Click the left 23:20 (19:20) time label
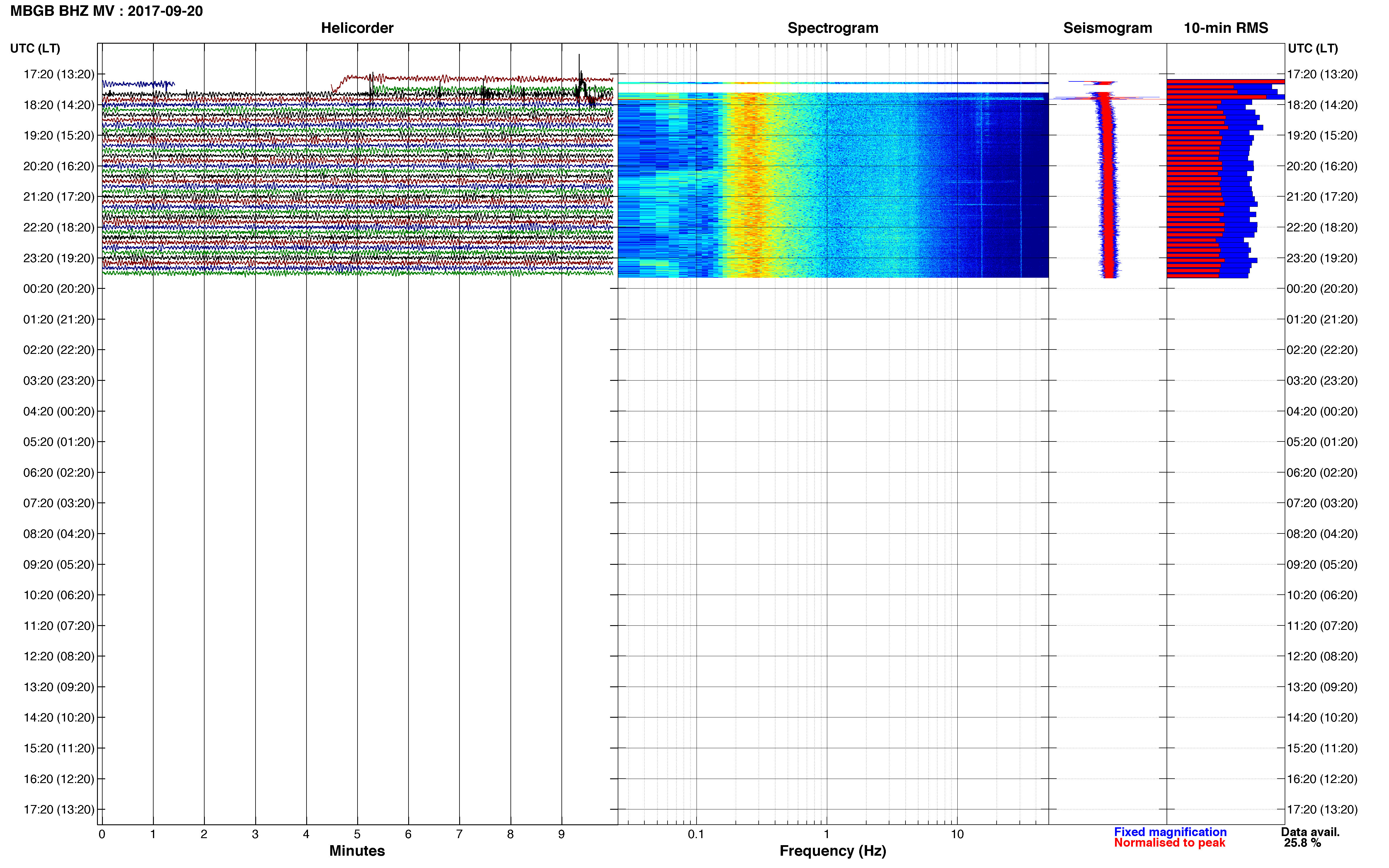The image size is (1389, 868). tap(59, 258)
